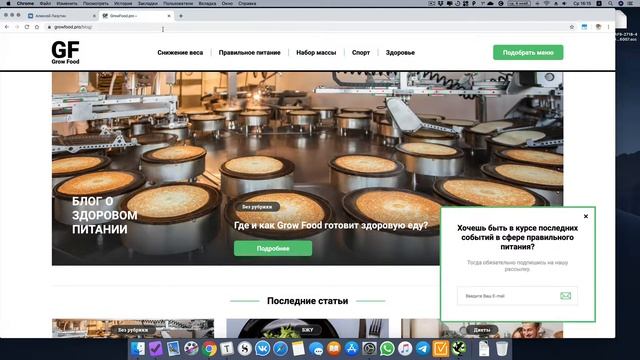Screen dimensions: 640x360
Task: Reload the page with refresh icon
Action: pos(27,27)
